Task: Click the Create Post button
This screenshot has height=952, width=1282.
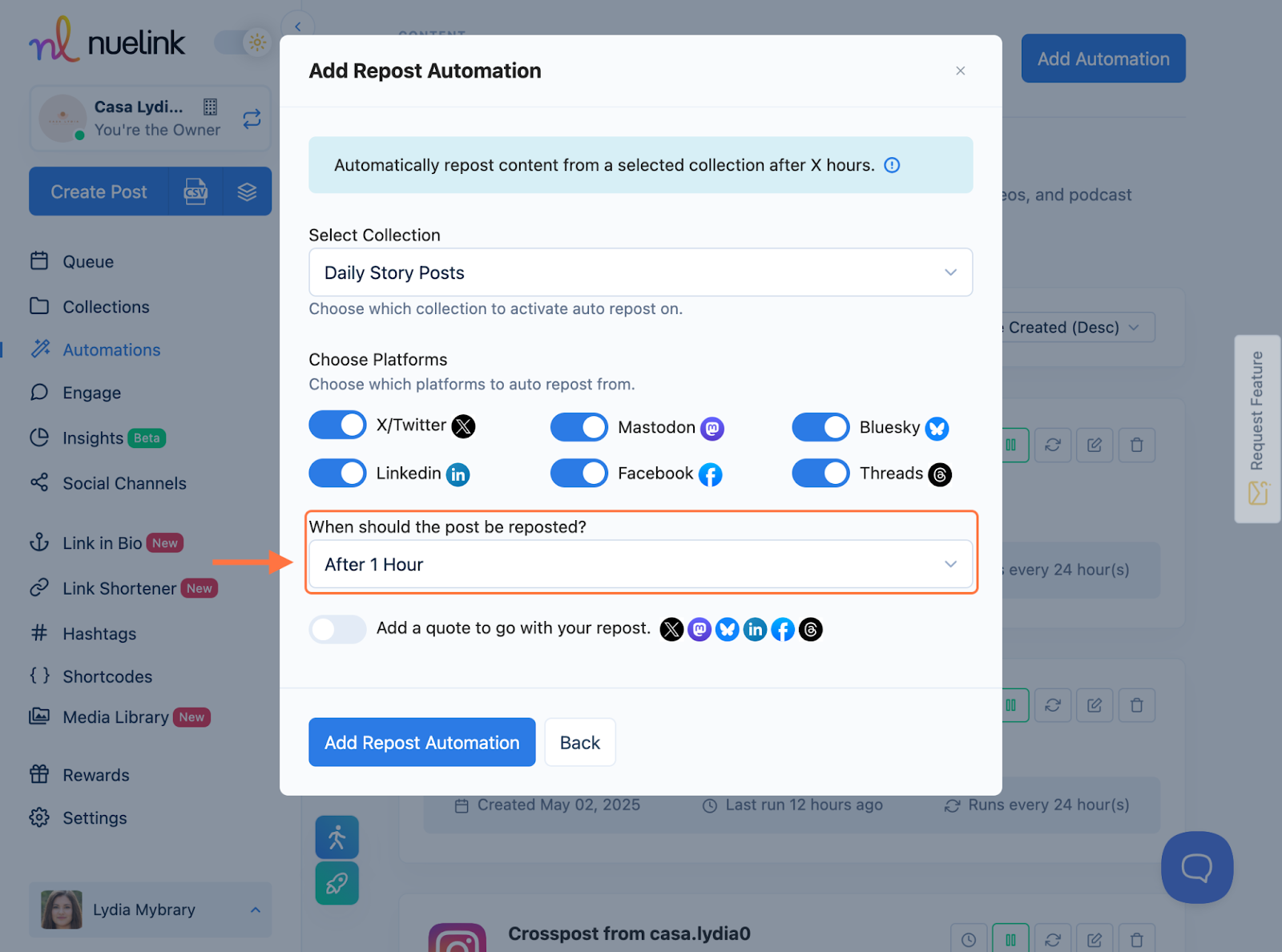Action: tap(99, 192)
